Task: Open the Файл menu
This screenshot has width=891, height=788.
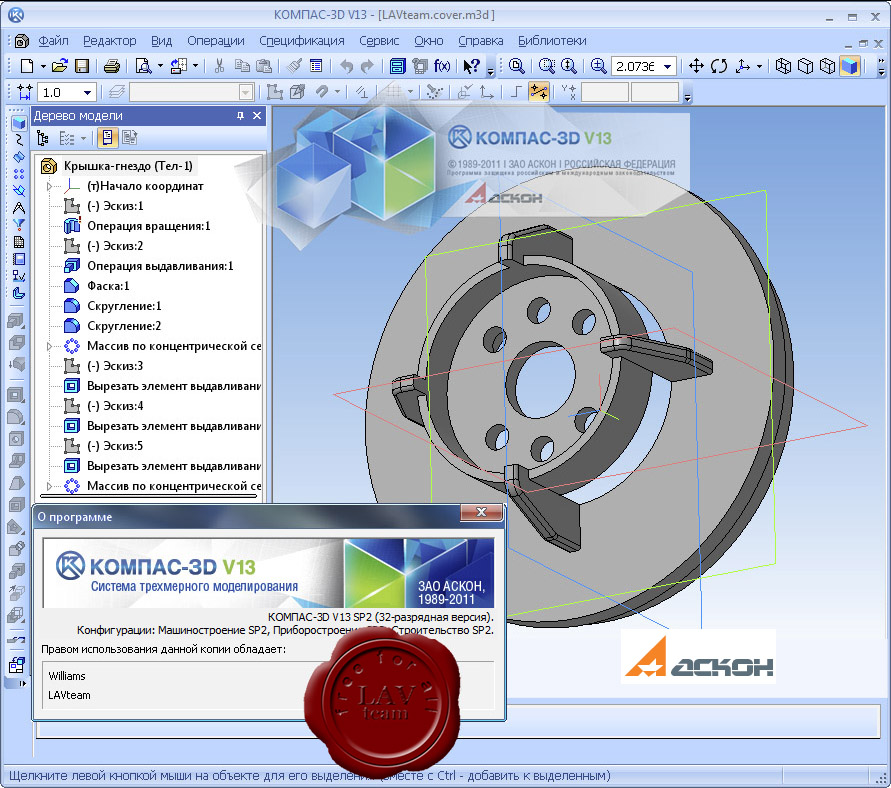Action: 53,41
